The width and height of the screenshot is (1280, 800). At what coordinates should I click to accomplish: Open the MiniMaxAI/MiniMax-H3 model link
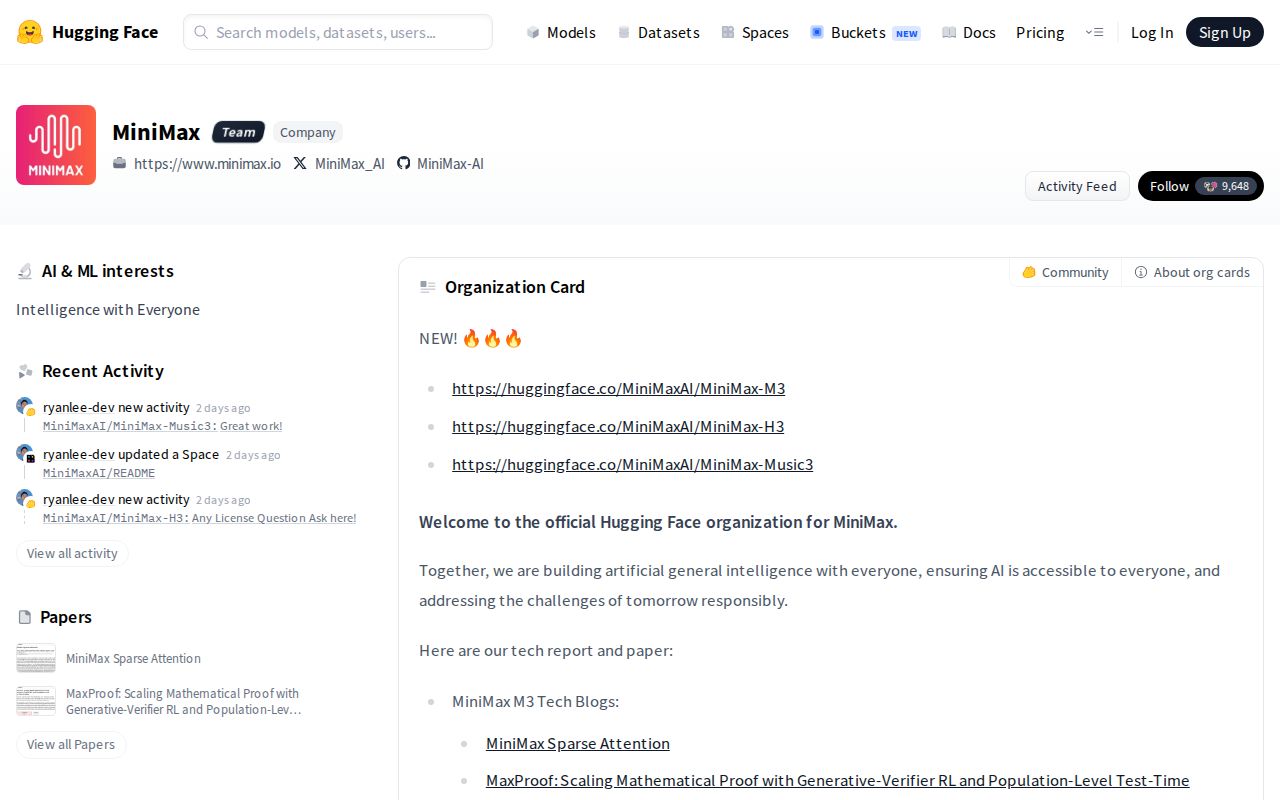pos(618,426)
